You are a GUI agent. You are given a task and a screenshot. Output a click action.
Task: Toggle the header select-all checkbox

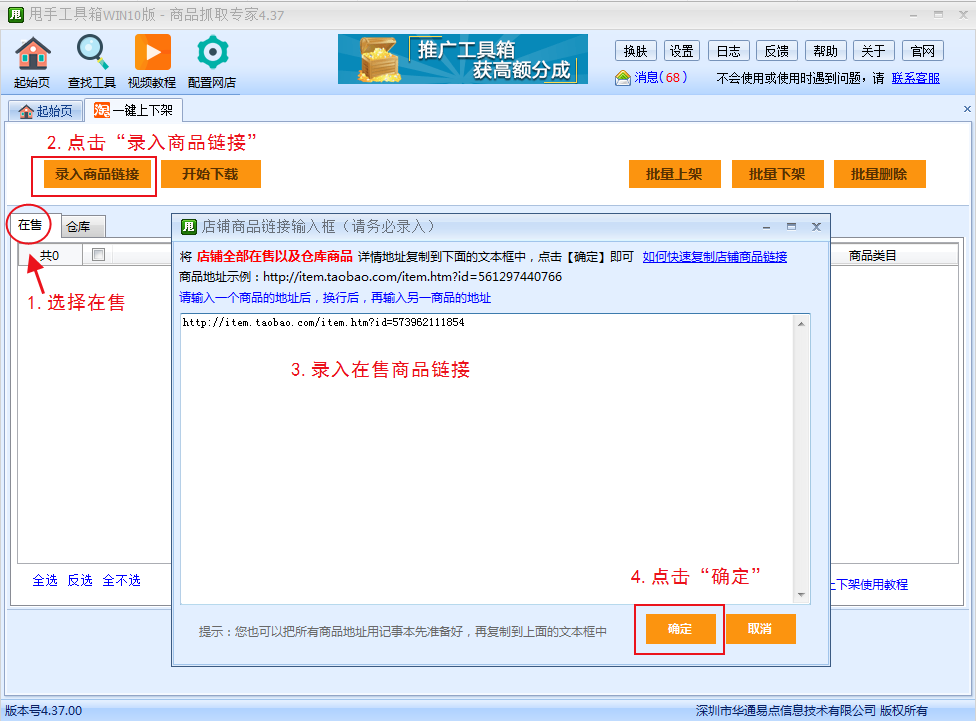point(98,254)
